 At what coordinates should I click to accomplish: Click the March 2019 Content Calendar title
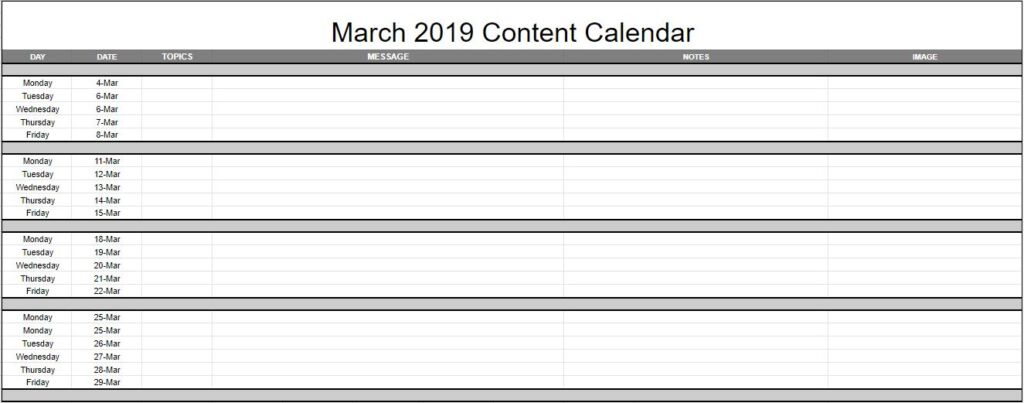click(512, 32)
